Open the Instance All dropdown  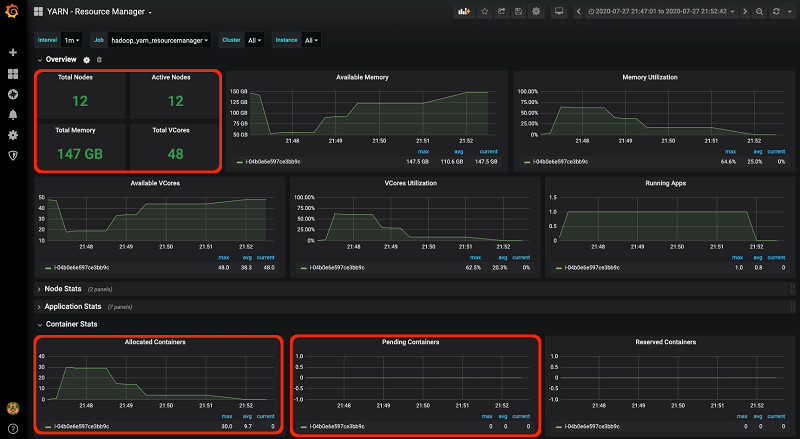[311, 40]
